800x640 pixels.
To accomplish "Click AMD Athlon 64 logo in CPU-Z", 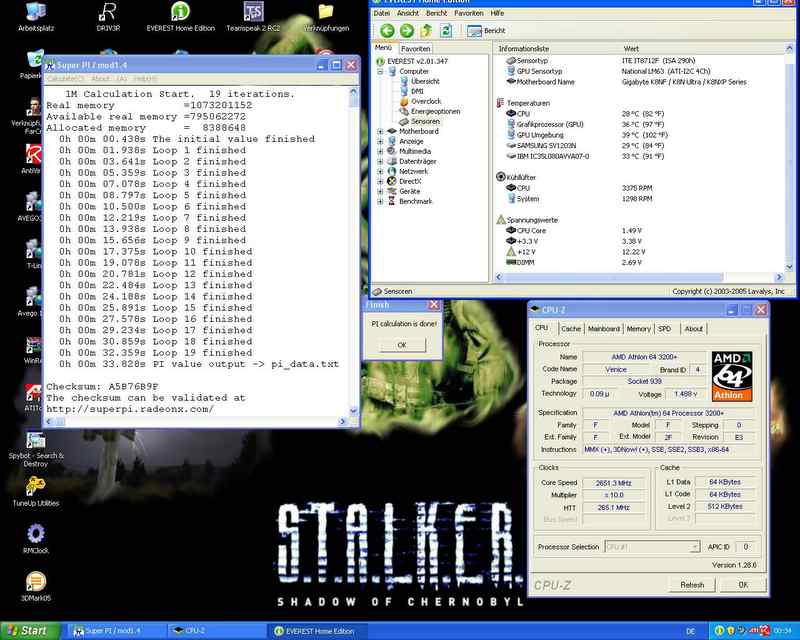I will tap(732, 376).
